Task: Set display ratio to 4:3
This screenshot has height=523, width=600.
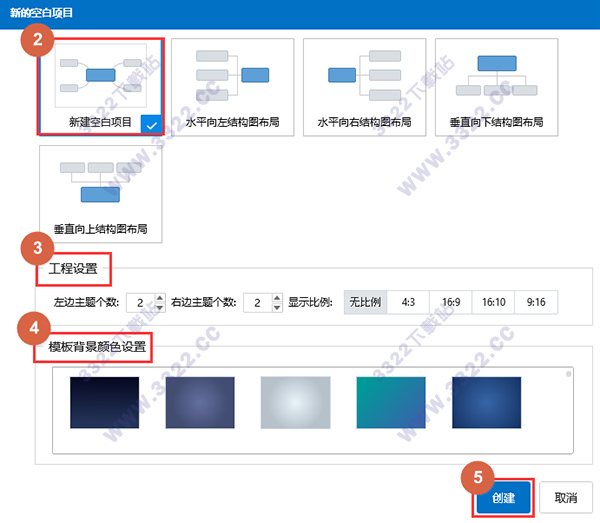Action: pyautogui.click(x=408, y=302)
